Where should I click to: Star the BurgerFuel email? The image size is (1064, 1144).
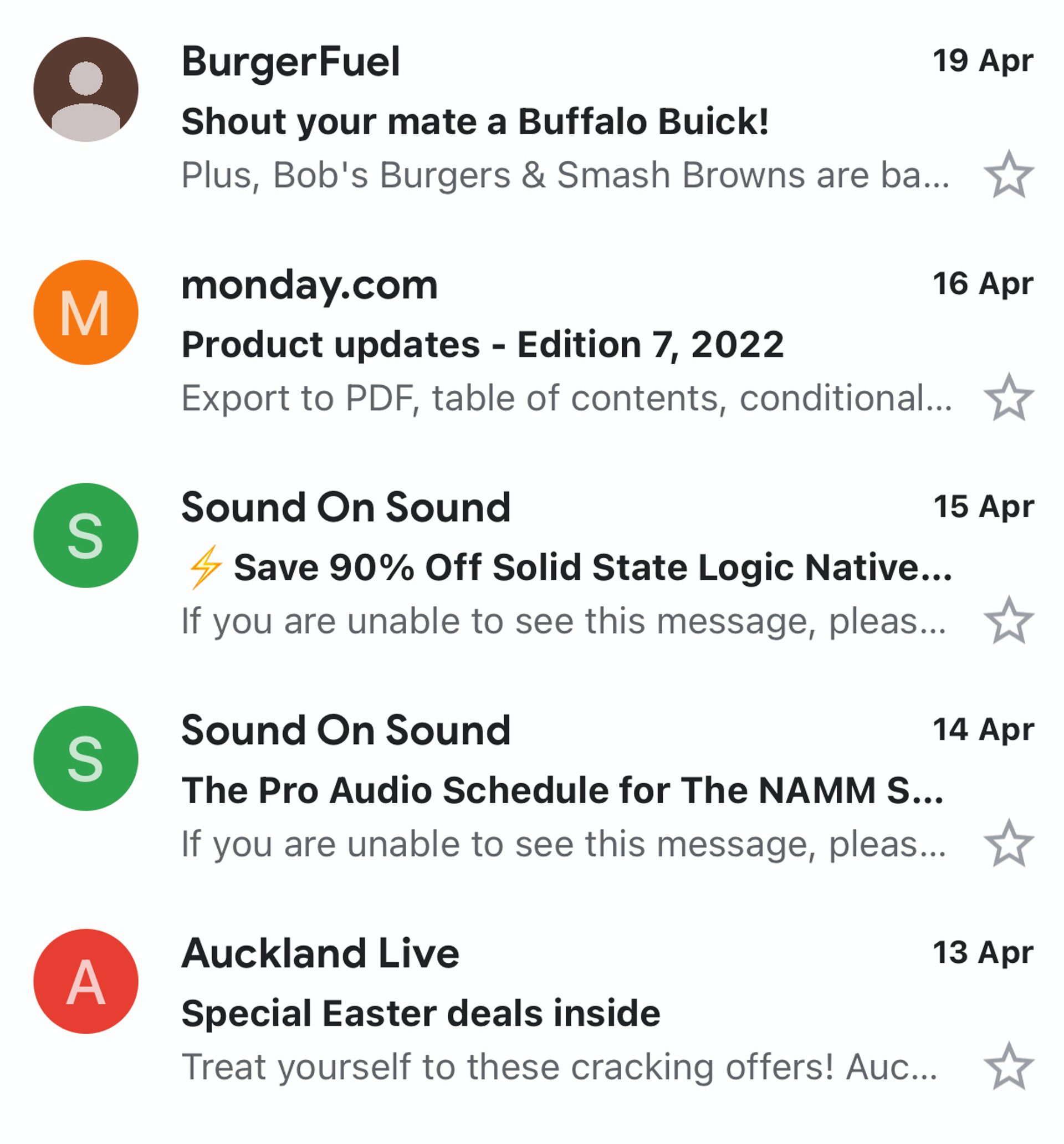point(1008,175)
